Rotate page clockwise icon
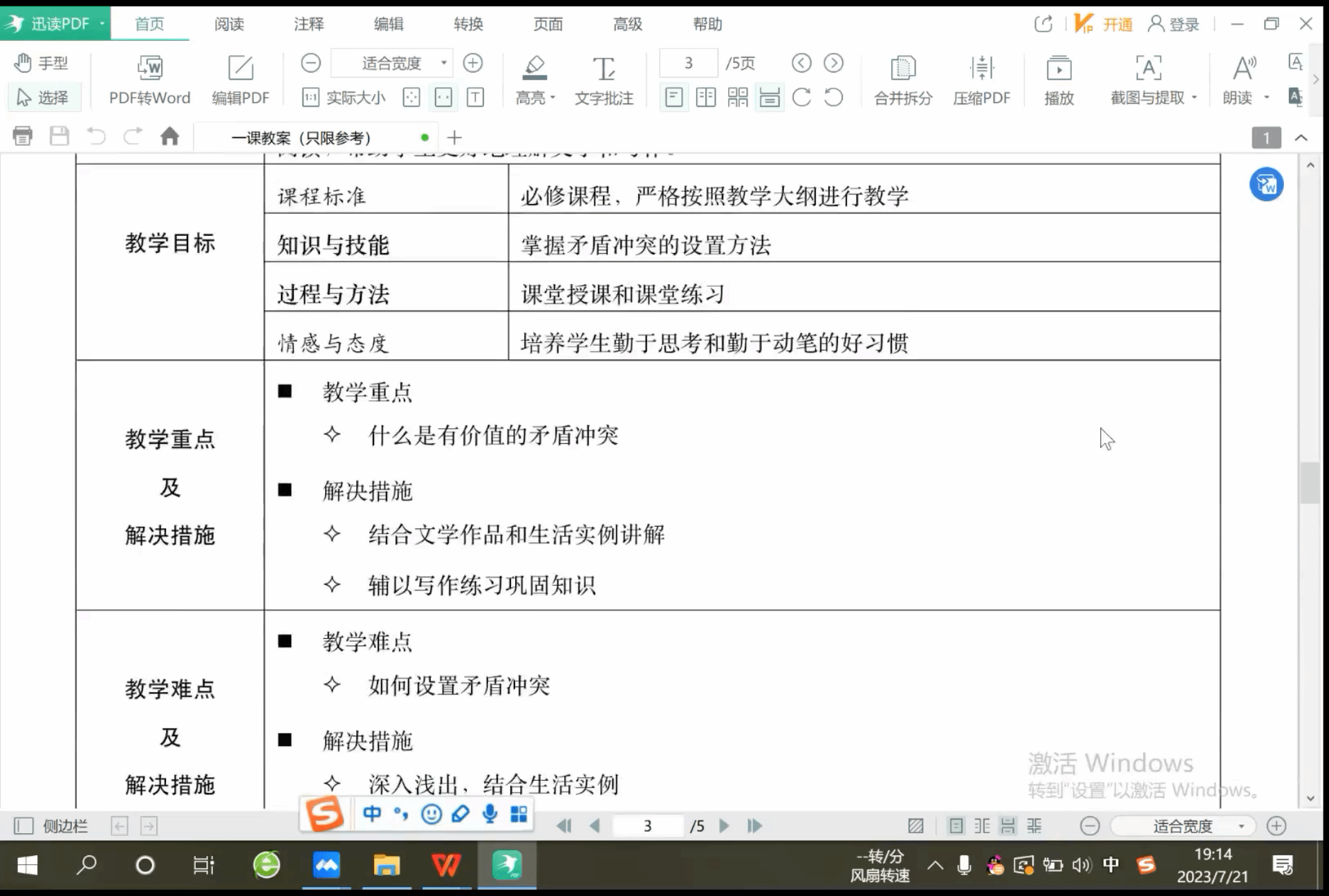This screenshot has width=1329, height=896. (x=801, y=97)
